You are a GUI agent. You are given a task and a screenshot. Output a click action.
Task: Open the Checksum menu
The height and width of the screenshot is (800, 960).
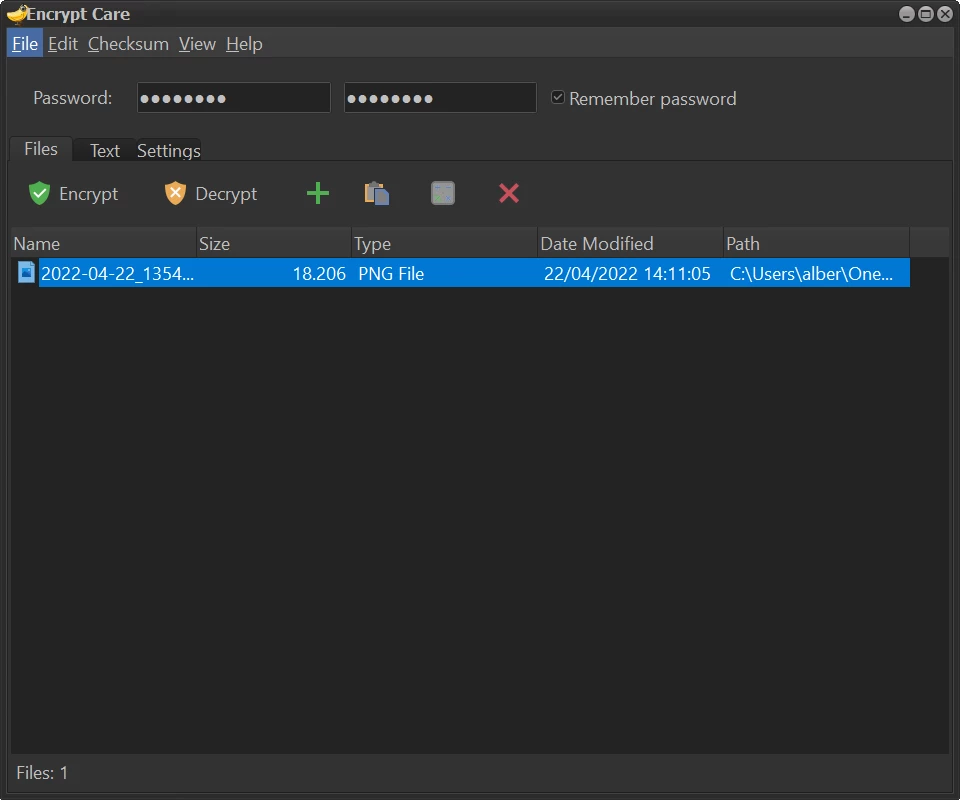point(128,44)
